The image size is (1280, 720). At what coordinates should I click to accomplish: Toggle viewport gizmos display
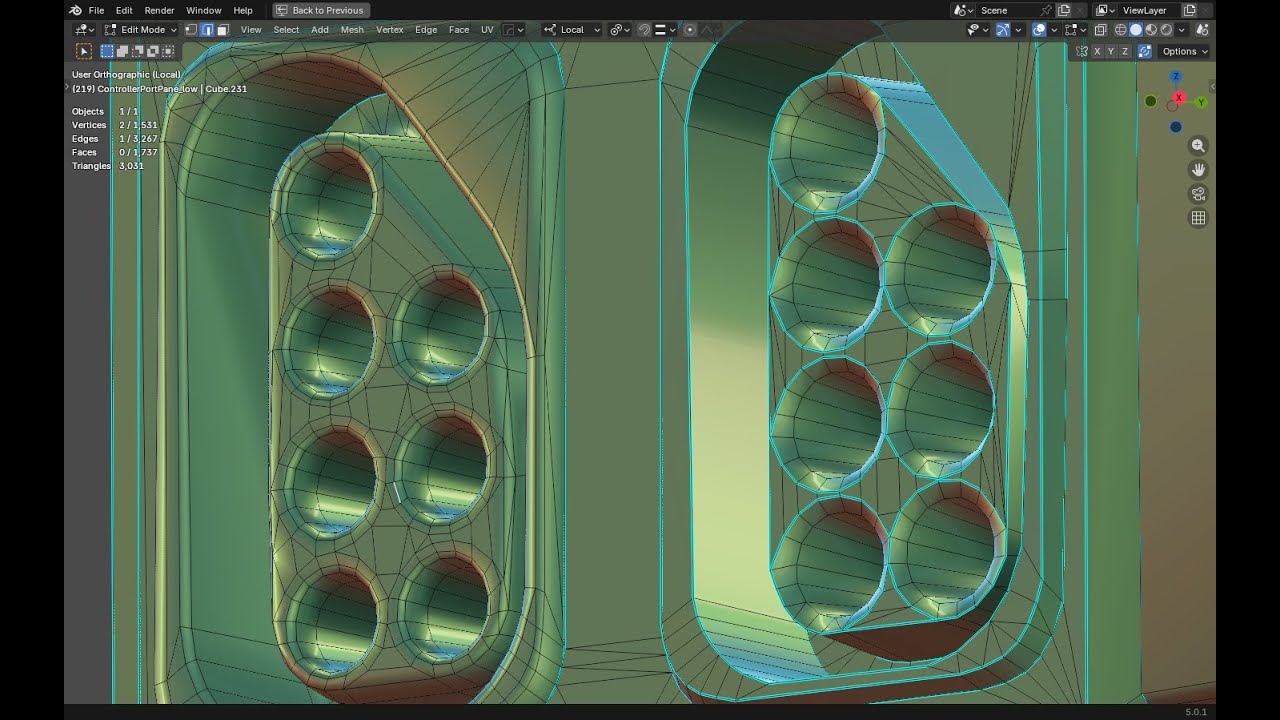click(x=1003, y=30)
